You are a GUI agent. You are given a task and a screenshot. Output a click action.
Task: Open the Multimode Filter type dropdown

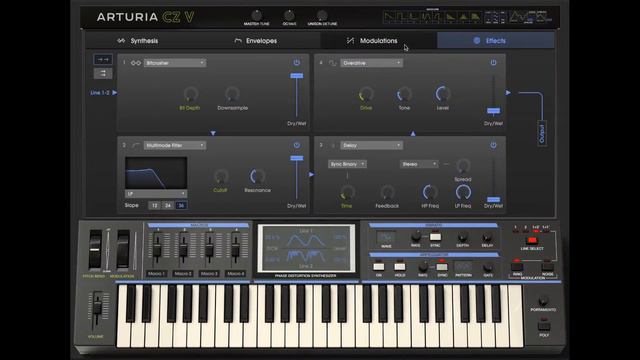click(175, 145)
